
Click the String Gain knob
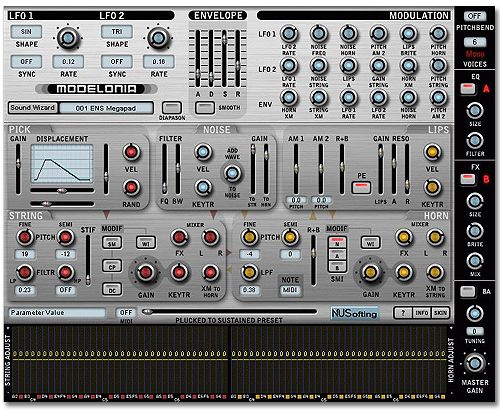(146, 272)
